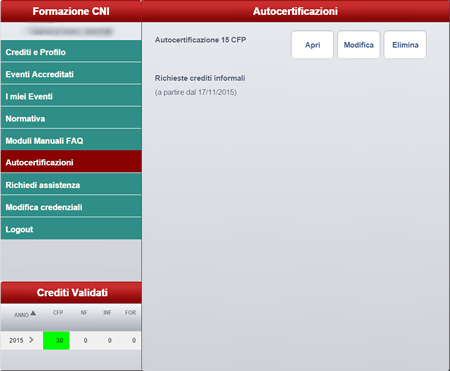Click the green 30 CFP cell

tap(56, 340)
